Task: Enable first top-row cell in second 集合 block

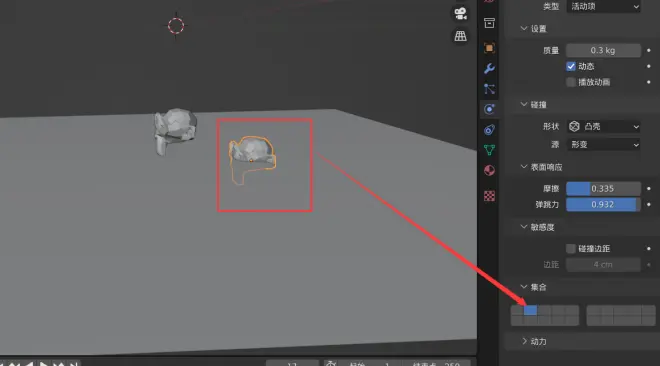Action: [593, 310]
